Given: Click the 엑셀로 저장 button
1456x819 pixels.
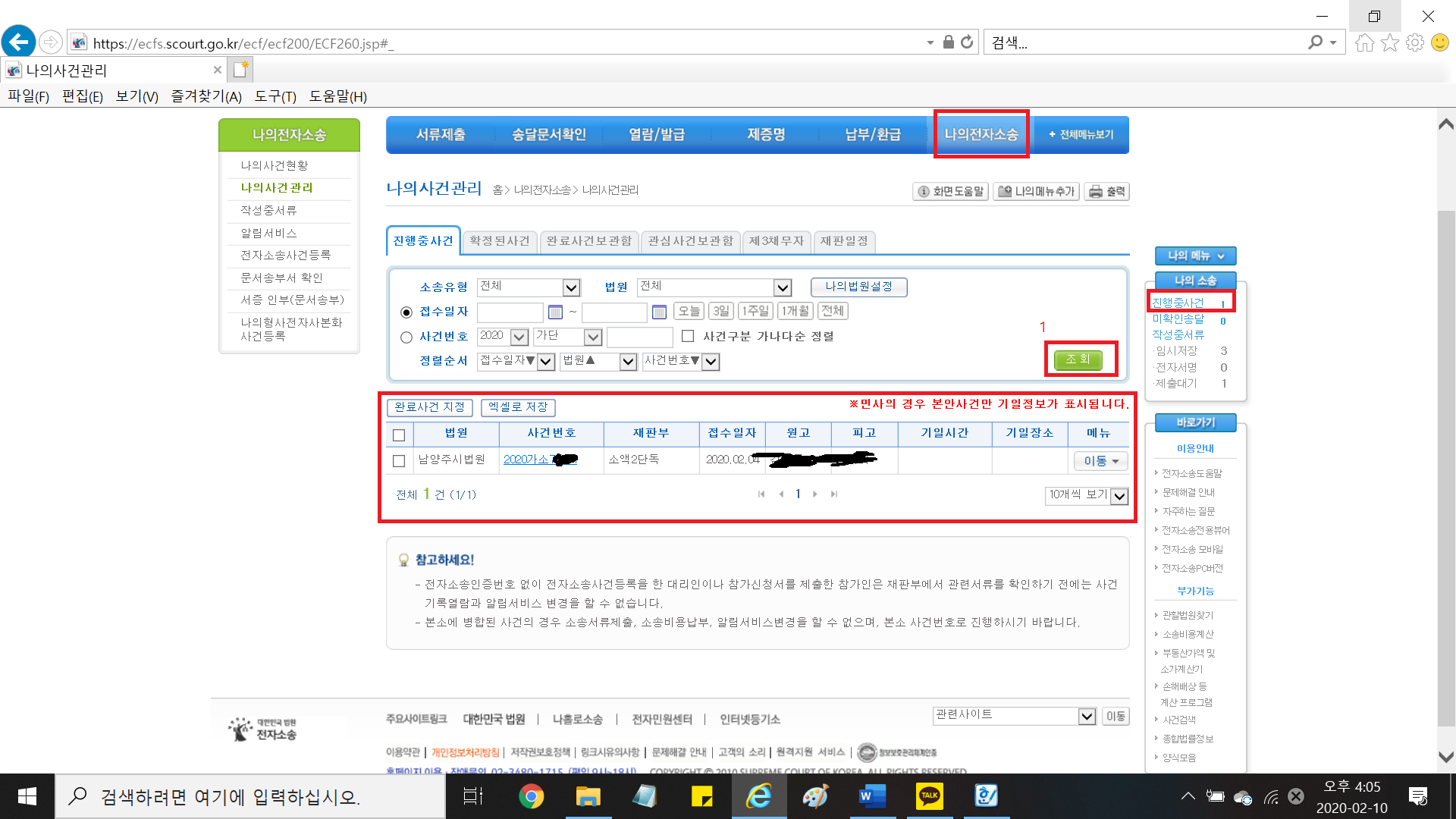Looking at the screenshot, I should tap(518, 407).
